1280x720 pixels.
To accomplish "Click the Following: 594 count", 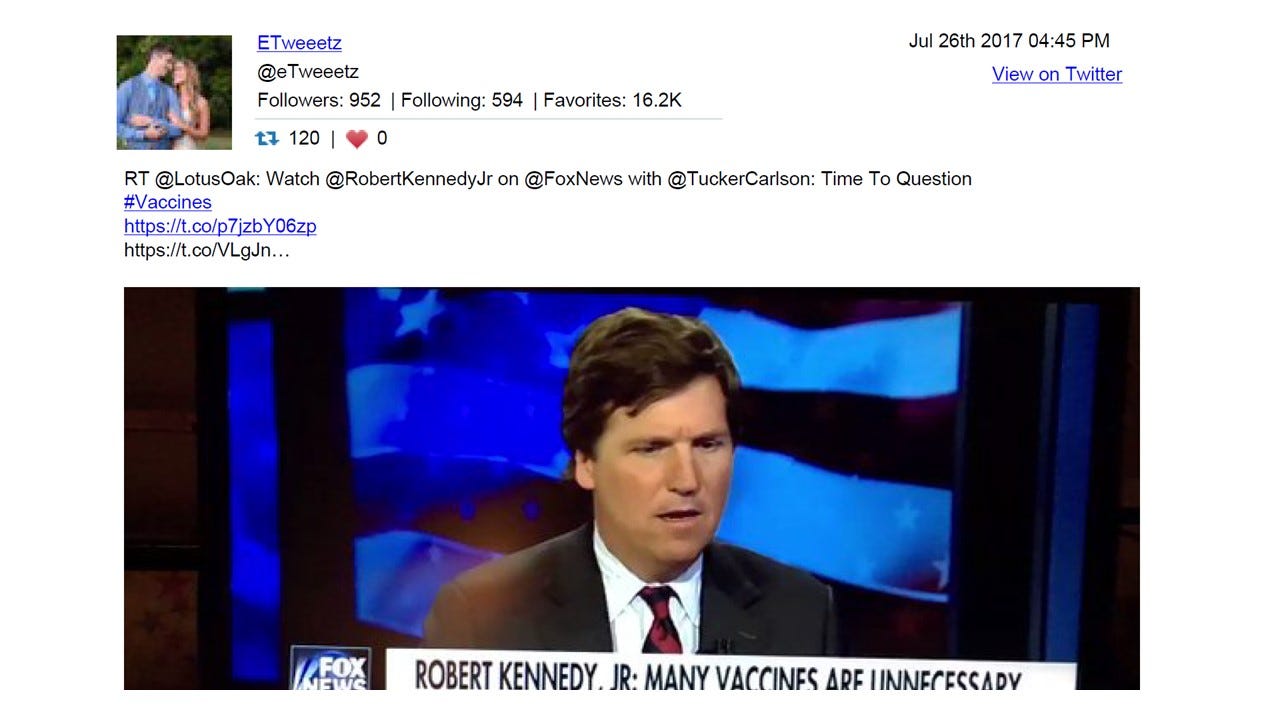I will pyautogui.click(x=462, y=100).
